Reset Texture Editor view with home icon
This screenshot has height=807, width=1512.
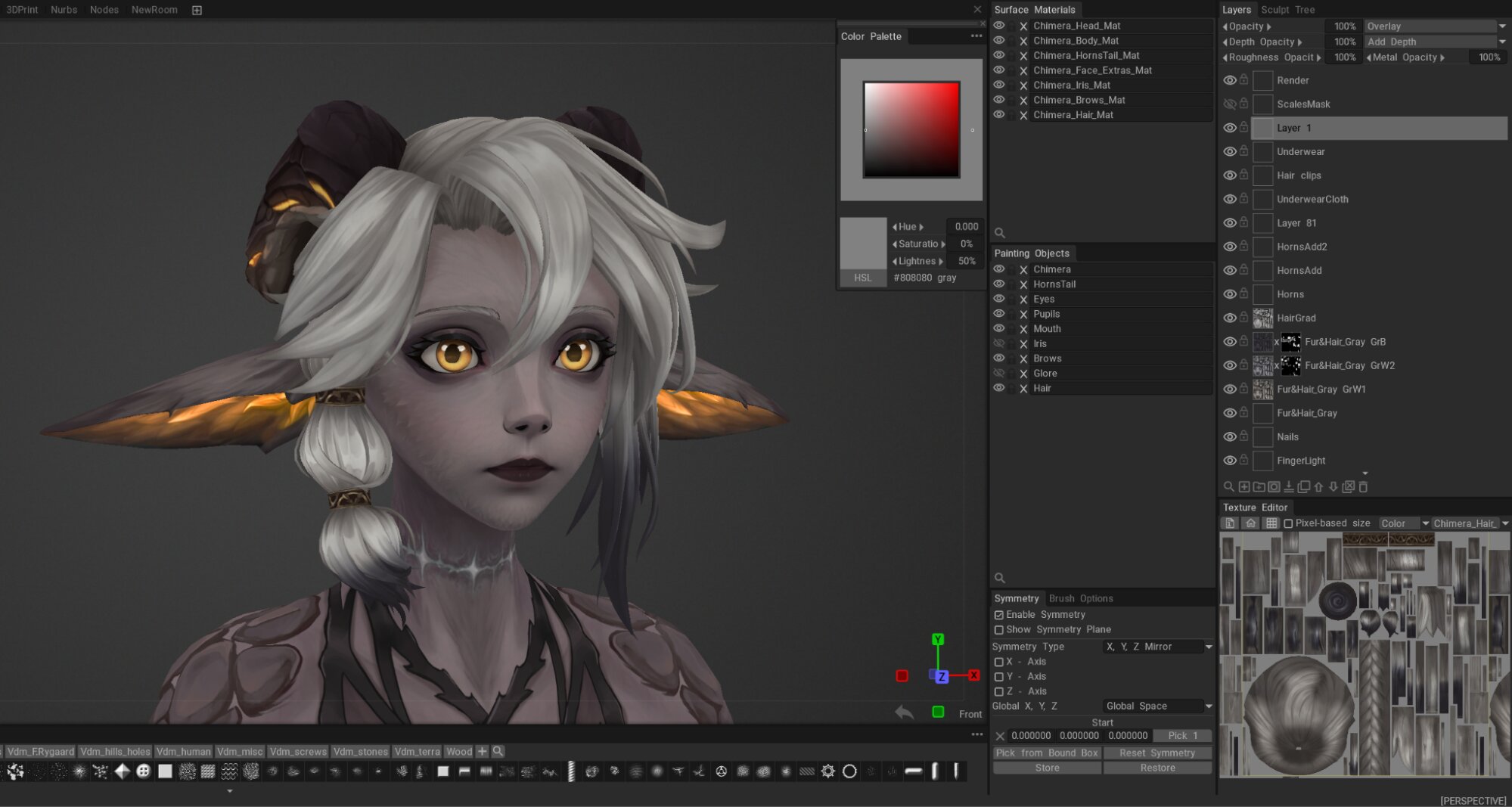pyautogui.click(x=1250, y=523)
